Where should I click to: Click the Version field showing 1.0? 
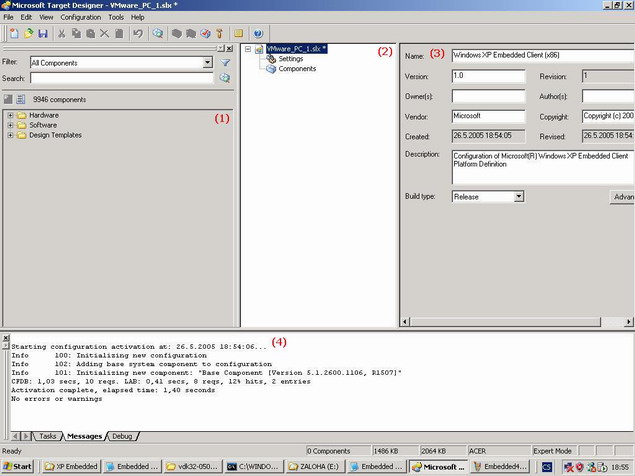(x=488, y=76)
